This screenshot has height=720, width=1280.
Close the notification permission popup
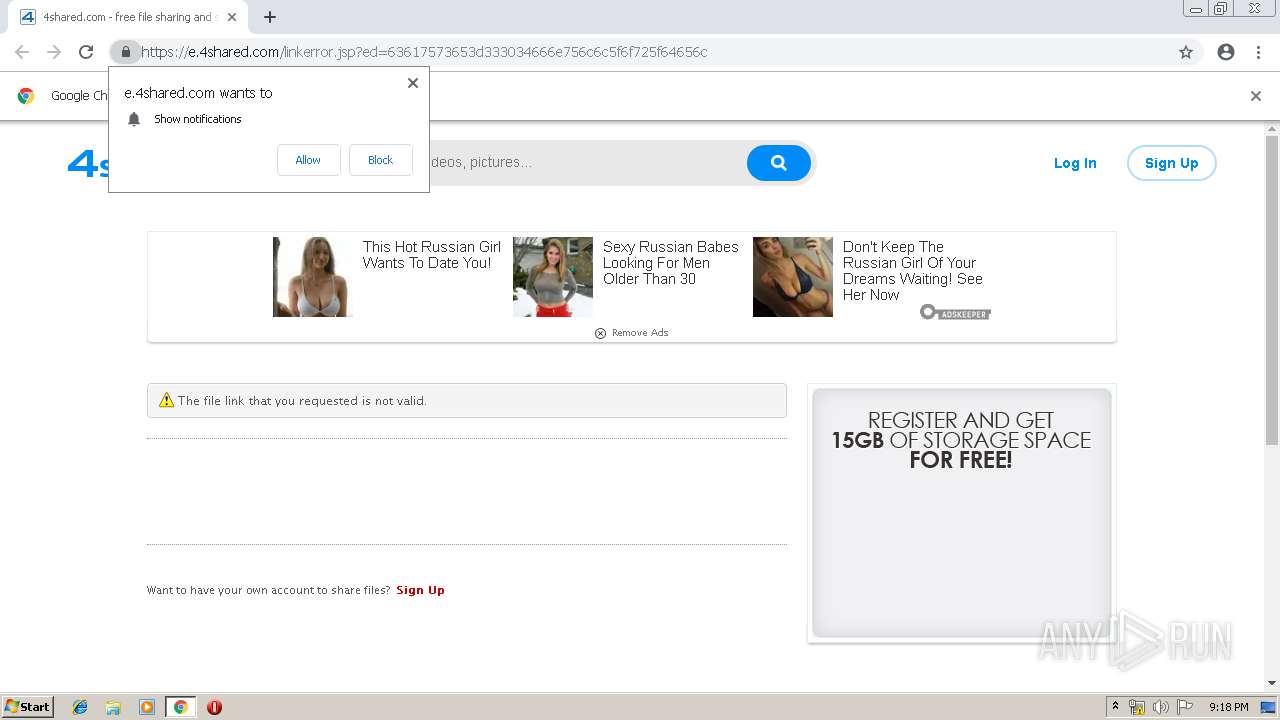[x=413, y=83]
